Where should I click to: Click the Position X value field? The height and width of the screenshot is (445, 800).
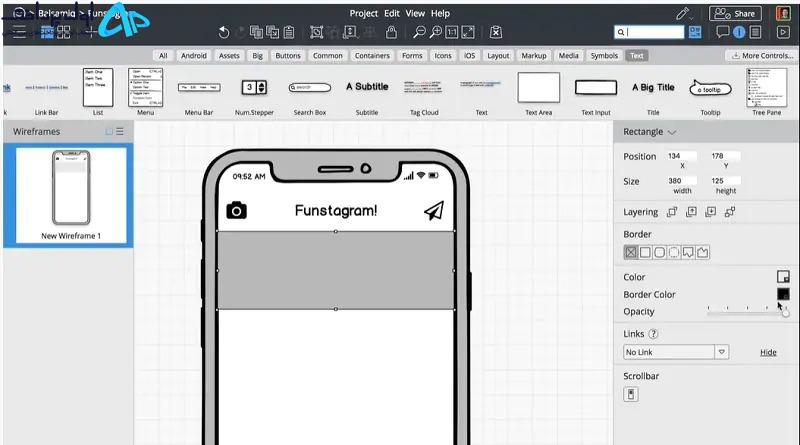[x=682, y=156]
